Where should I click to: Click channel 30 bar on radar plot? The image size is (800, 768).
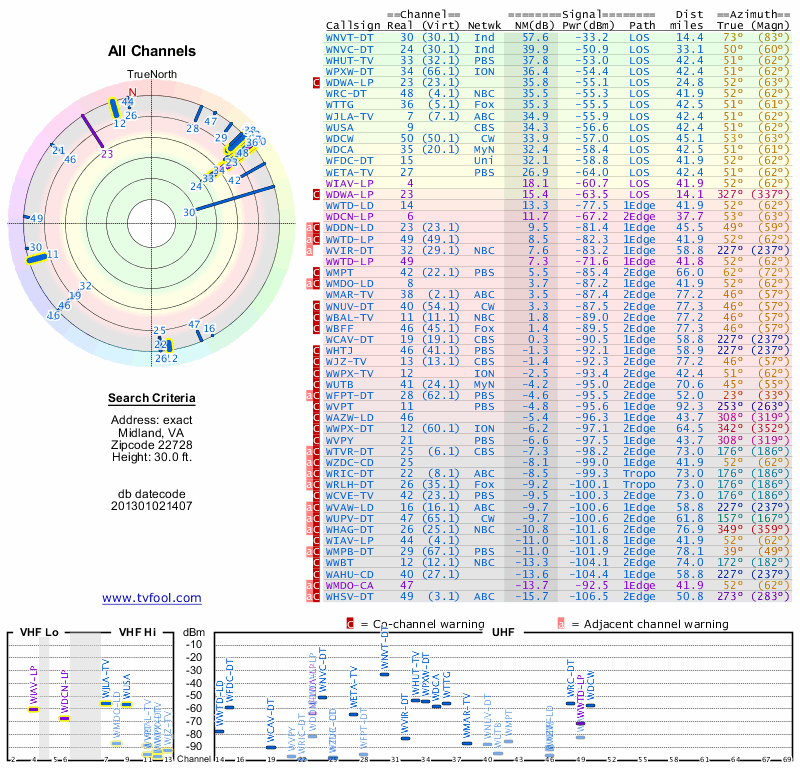pos(236,198)
